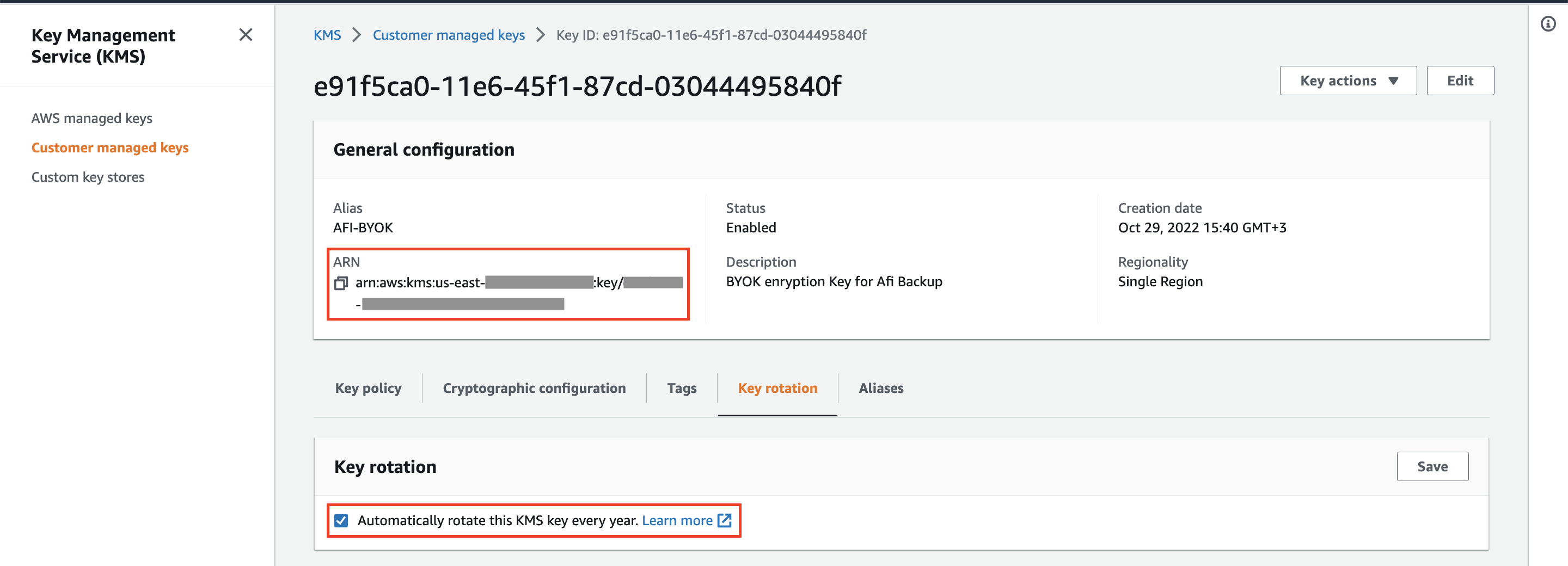Click the Enabled status value
Screen dimensions: 1568x566
click(x=751, y=227)
